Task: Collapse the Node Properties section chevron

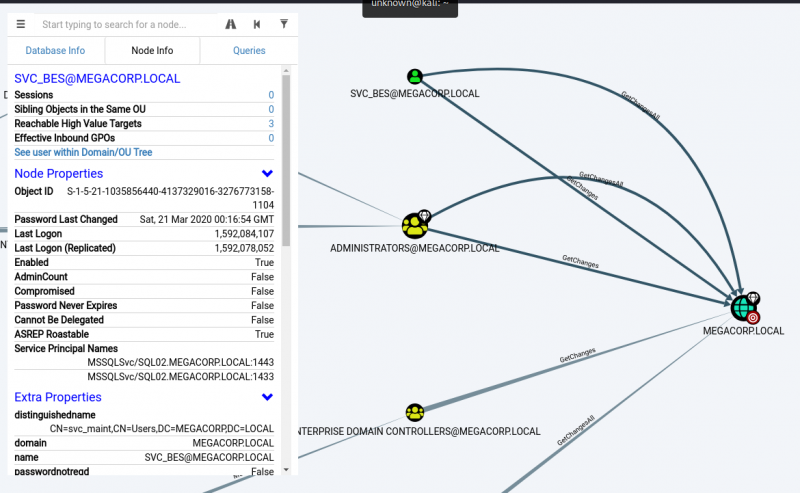Action: click(x=267, y=174)
